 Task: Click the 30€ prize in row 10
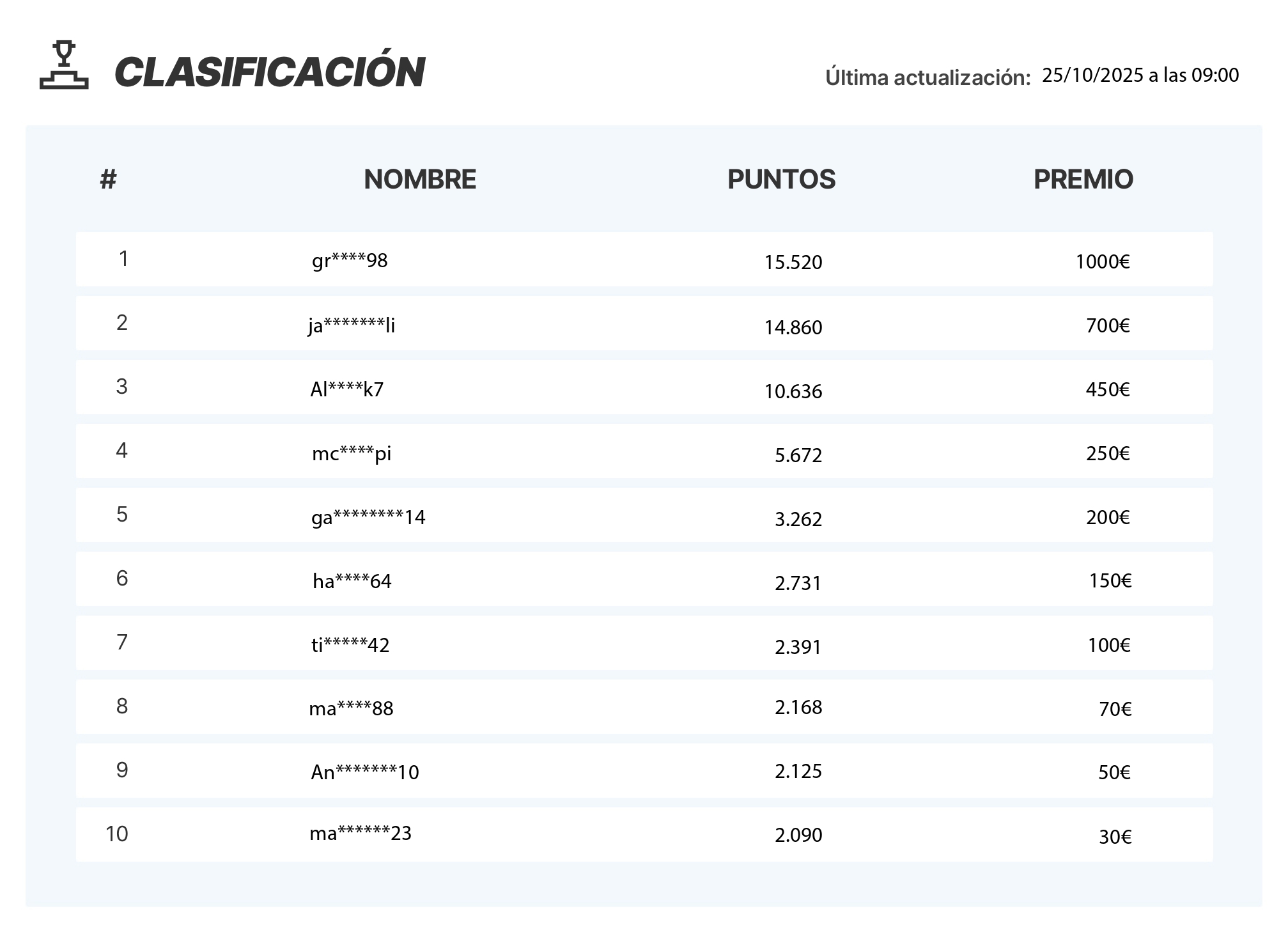(1115, 837)
